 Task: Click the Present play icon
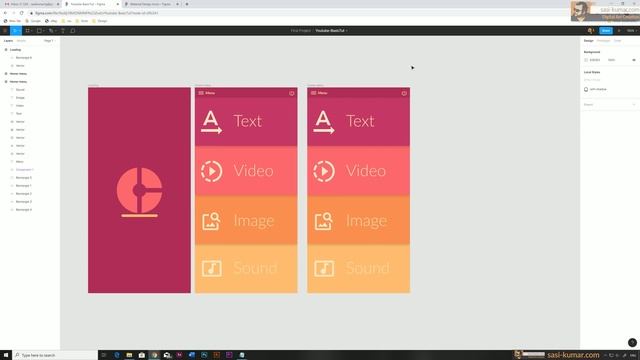pos(619,31)
